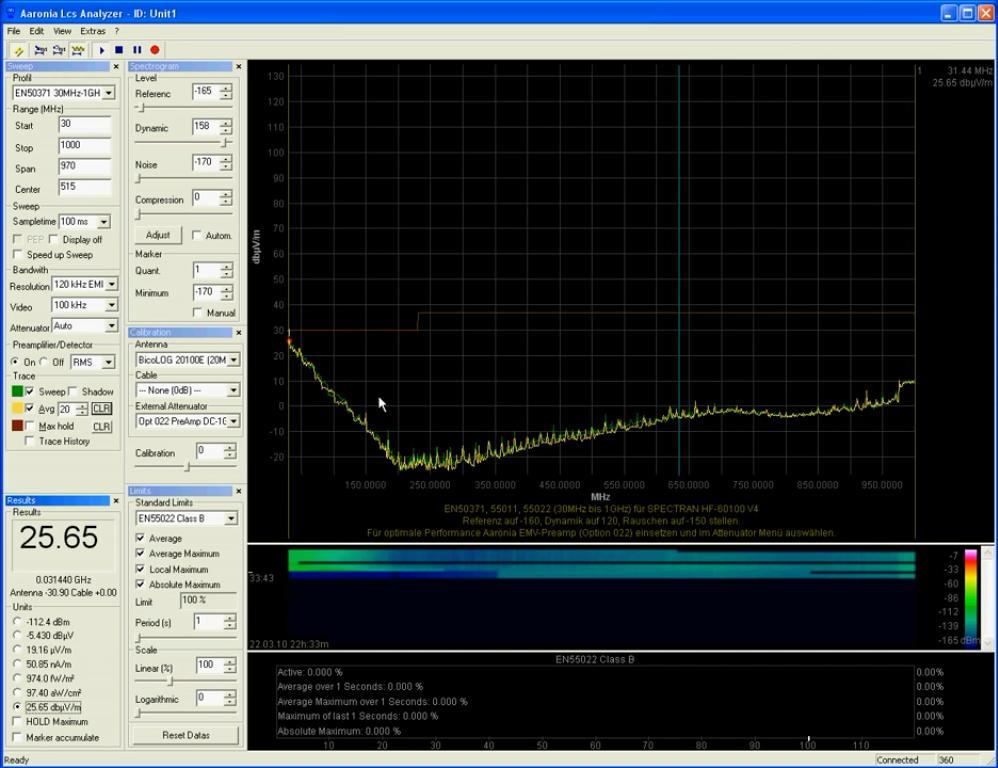
Task: Open the Antenna BicoLOG dropdown
Action: click(x=234, y=360)
